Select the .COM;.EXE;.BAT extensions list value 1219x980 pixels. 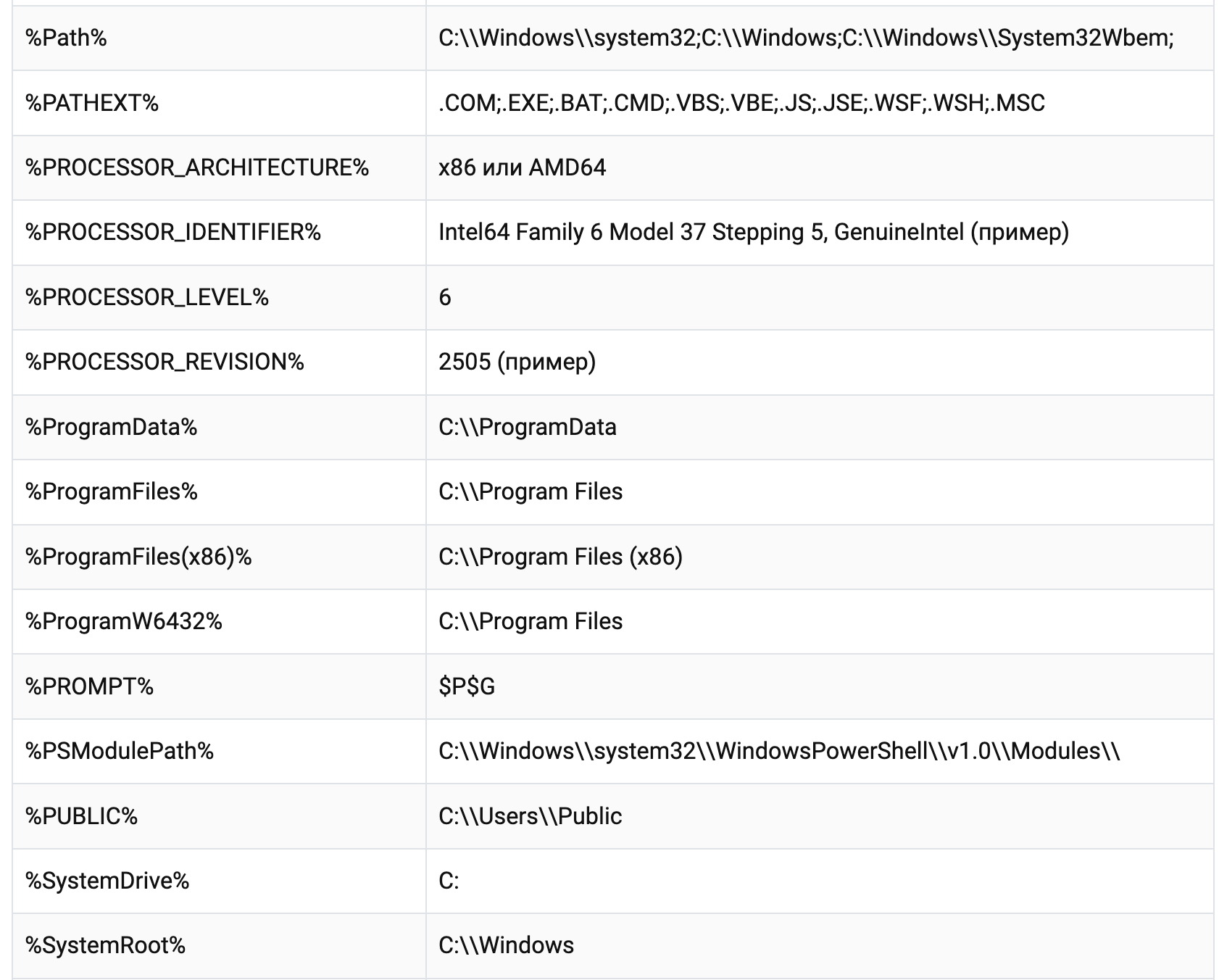[741, 103]
